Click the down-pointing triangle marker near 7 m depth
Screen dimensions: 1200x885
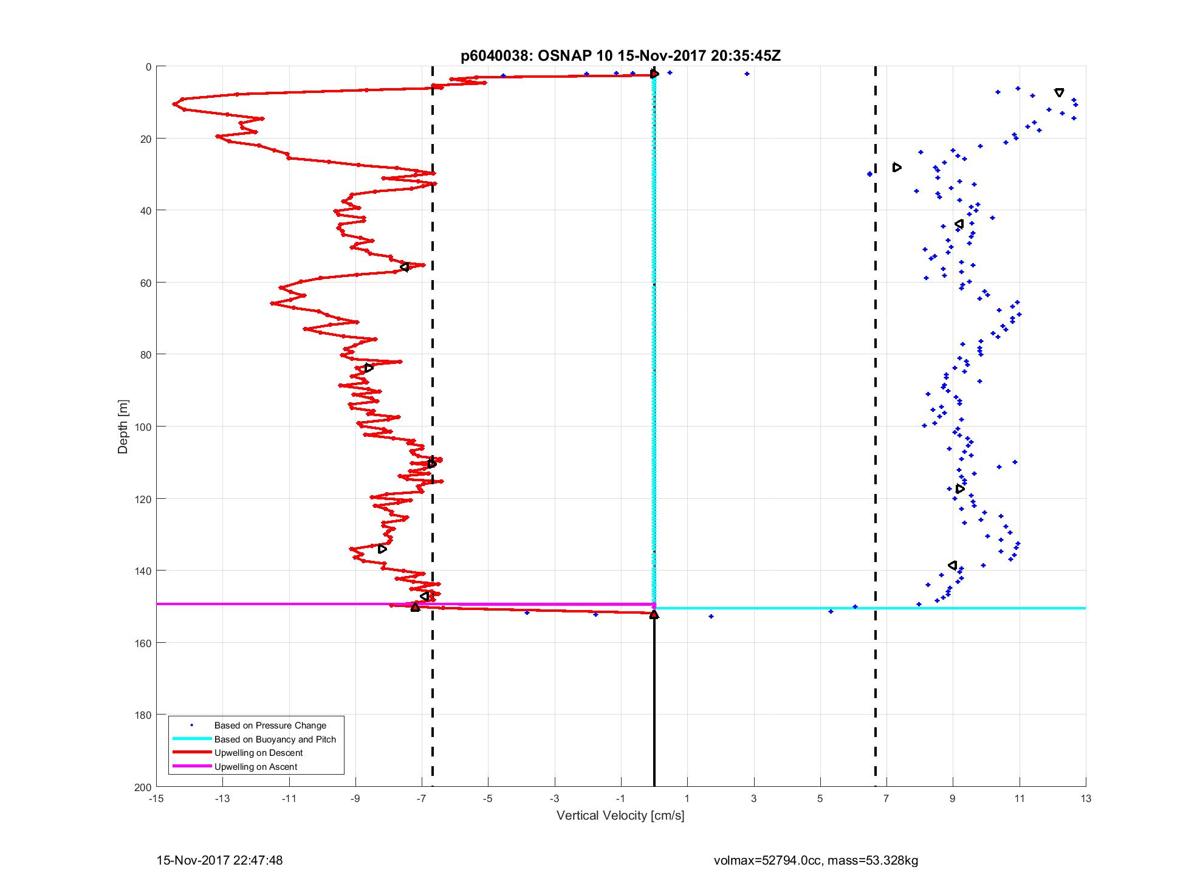(1059, 93)
